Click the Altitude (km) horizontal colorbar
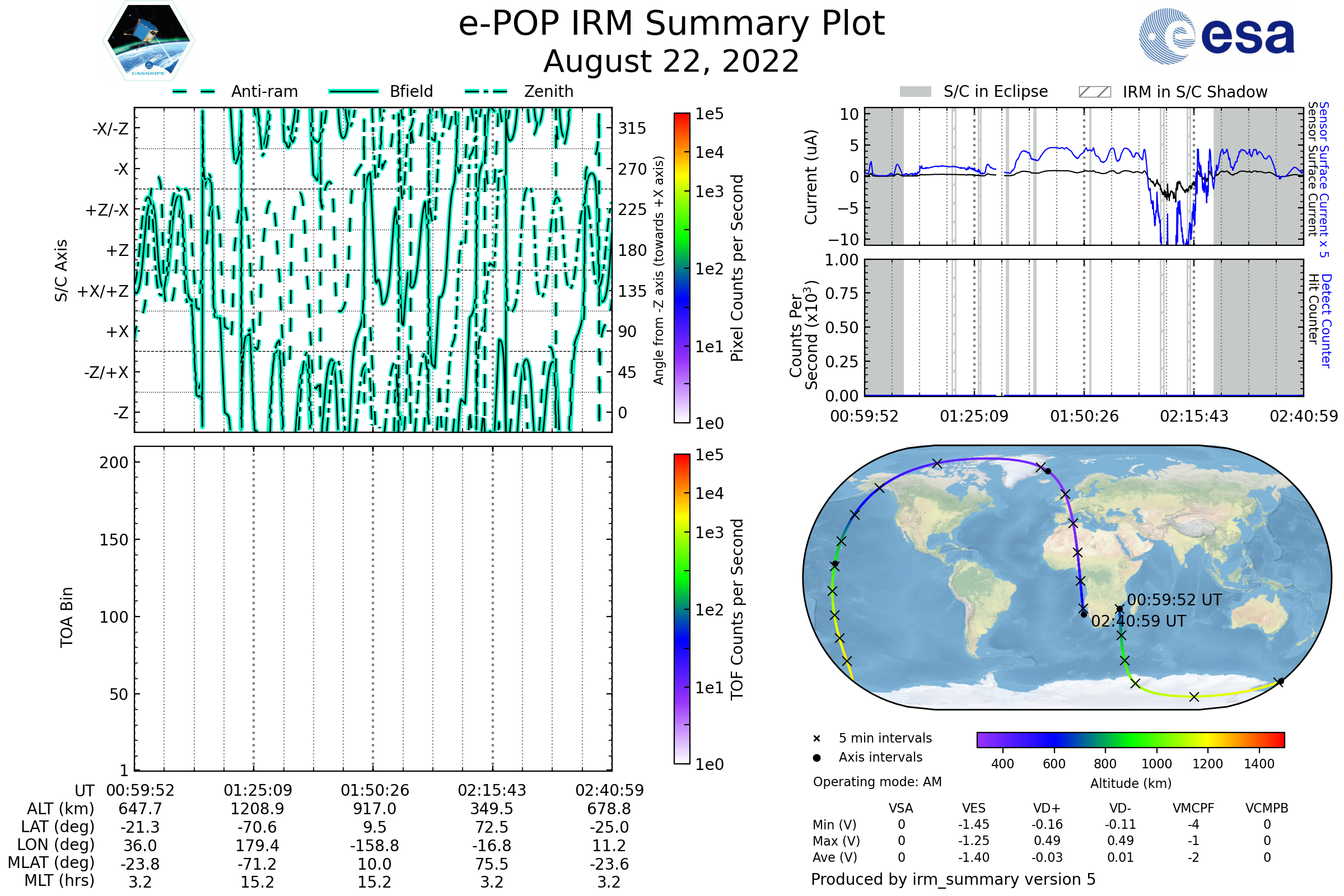Image resolution: width=1344 pixels, height=896 pixels. click(x=1130, y=739)
